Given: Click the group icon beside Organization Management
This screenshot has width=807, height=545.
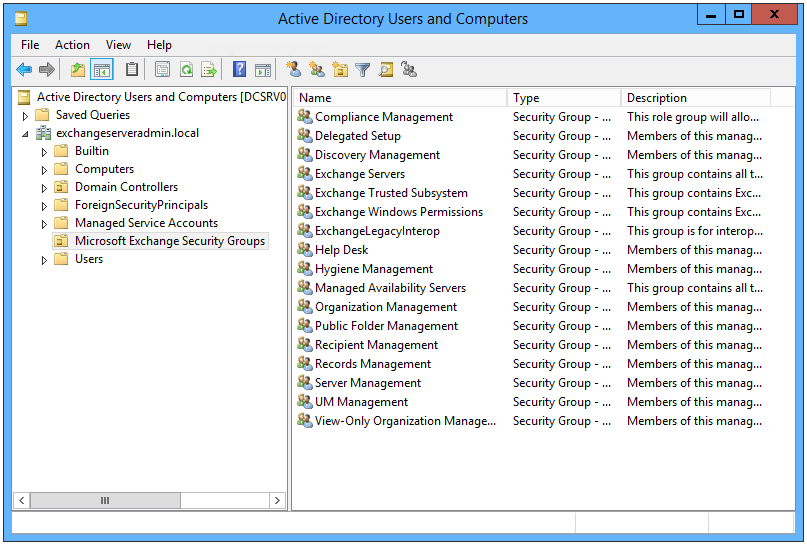Looking at the screenshot, I should tap(305, 307).
